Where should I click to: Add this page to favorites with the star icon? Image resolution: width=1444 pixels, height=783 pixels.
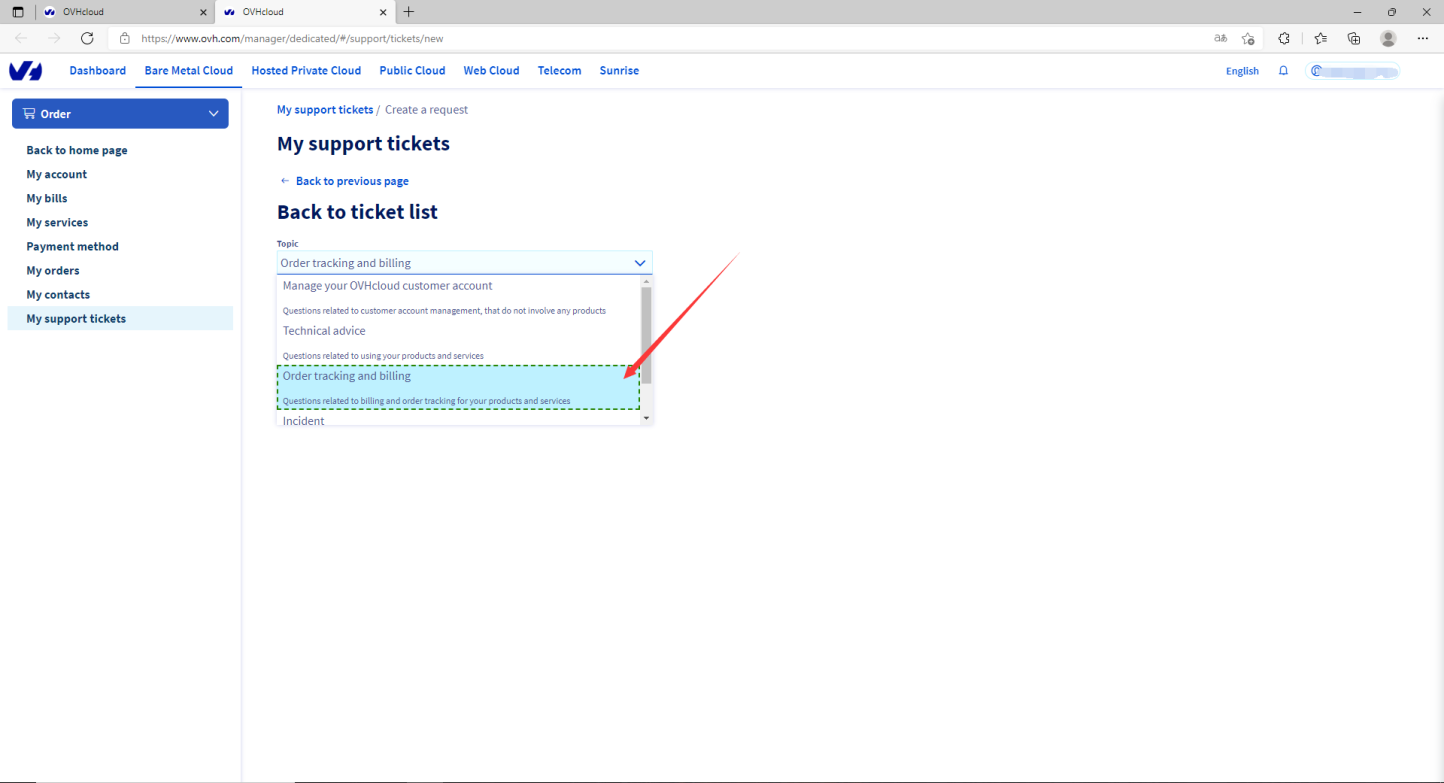[x=1248, y=38]
